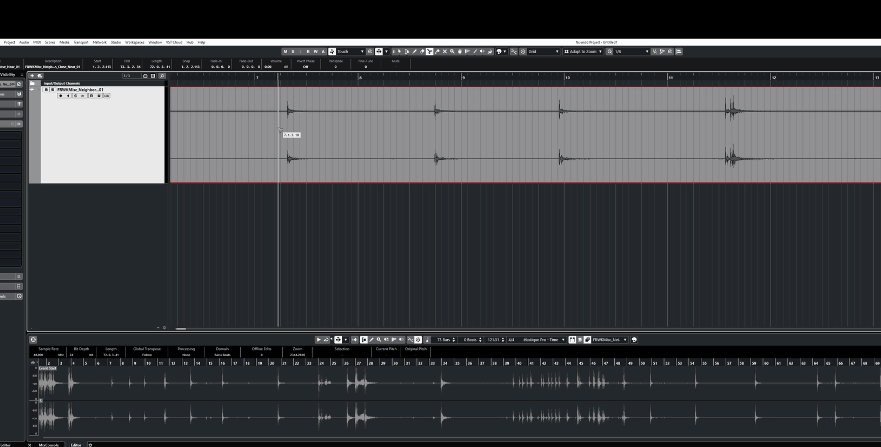The height and width of the screenshot is (447, 881).
Task: Click the quantize icon beside the 1/8 preset
Action: tap(609, 51)
